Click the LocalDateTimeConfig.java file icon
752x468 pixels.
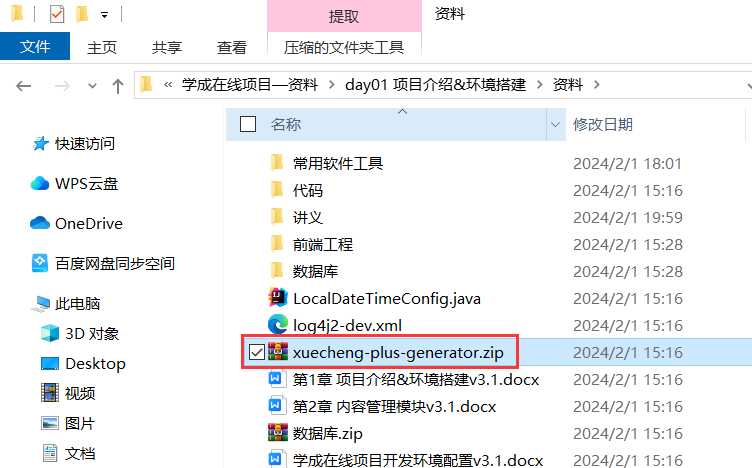(277, 298)
